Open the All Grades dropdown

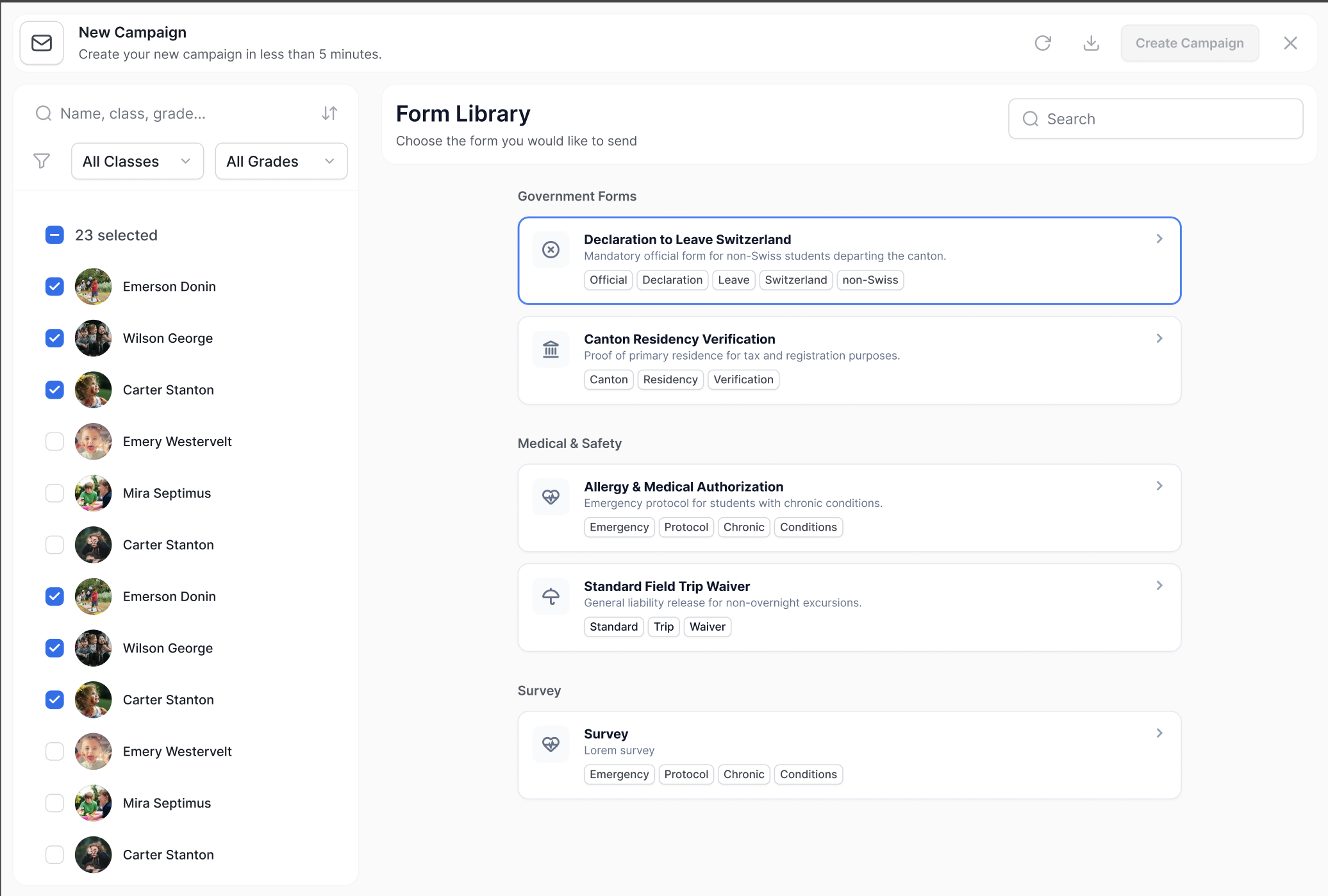tap(281, 161)
